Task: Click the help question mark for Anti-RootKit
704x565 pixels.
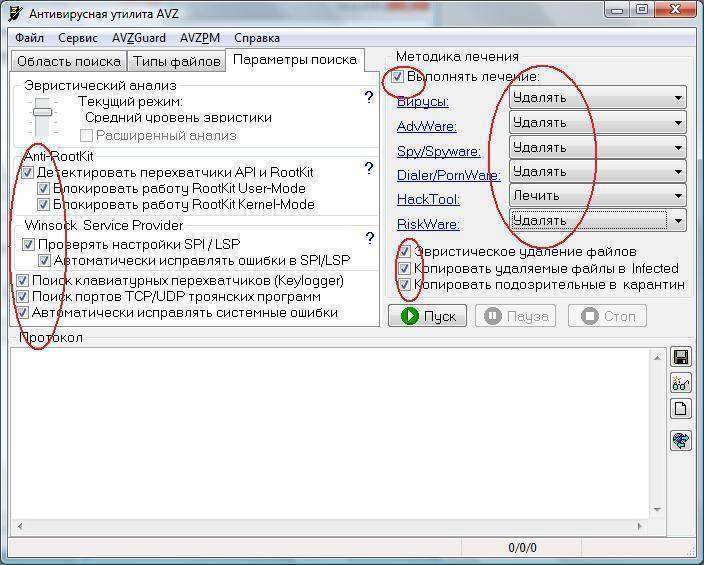Action: click(368, 168)
